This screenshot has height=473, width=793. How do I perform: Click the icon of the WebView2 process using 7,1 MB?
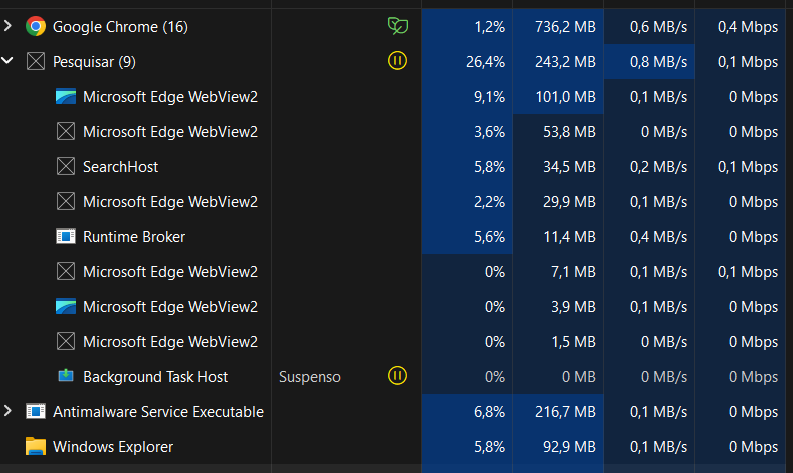point(66,272)
